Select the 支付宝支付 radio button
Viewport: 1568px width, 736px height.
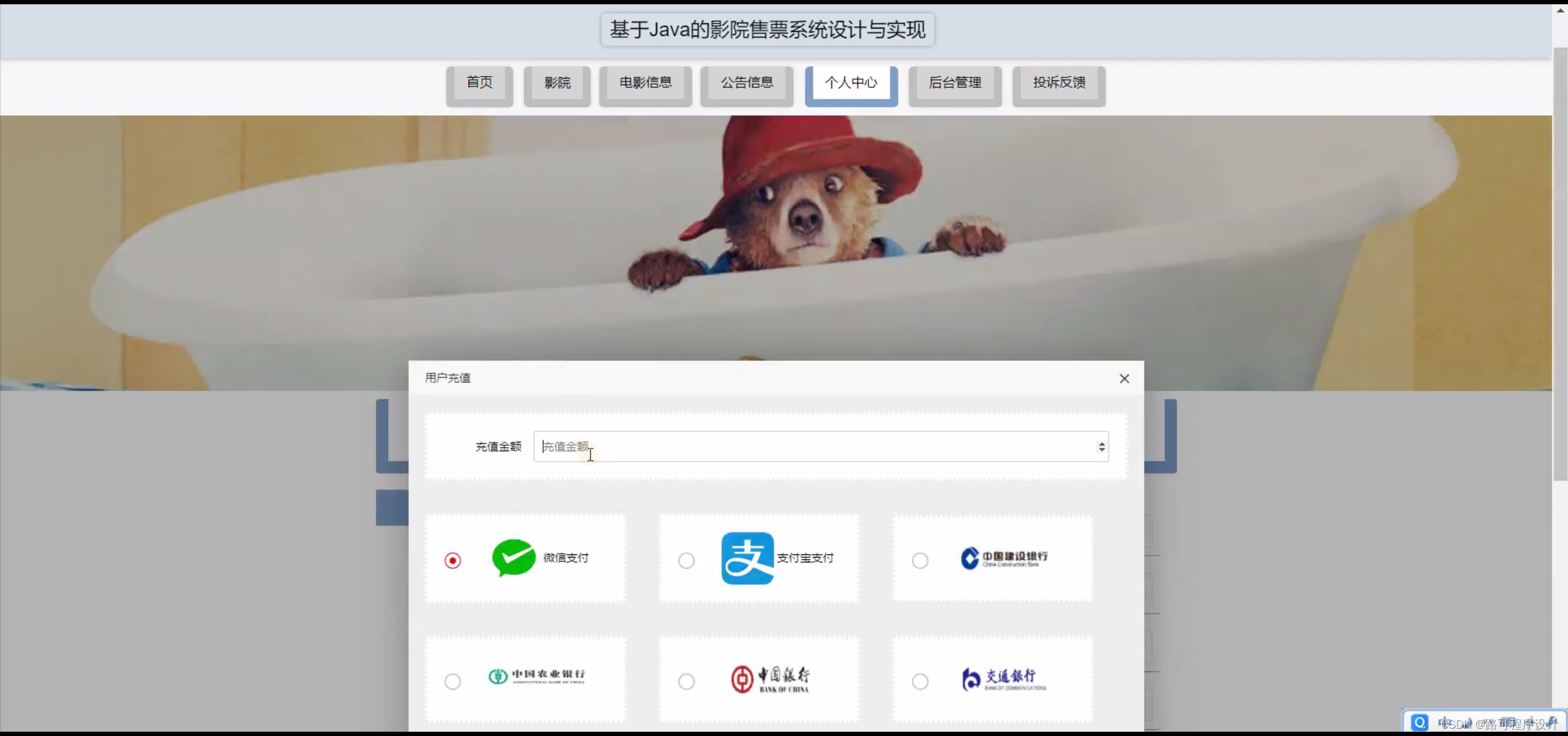pyautogui.click(x=686, y=561)
